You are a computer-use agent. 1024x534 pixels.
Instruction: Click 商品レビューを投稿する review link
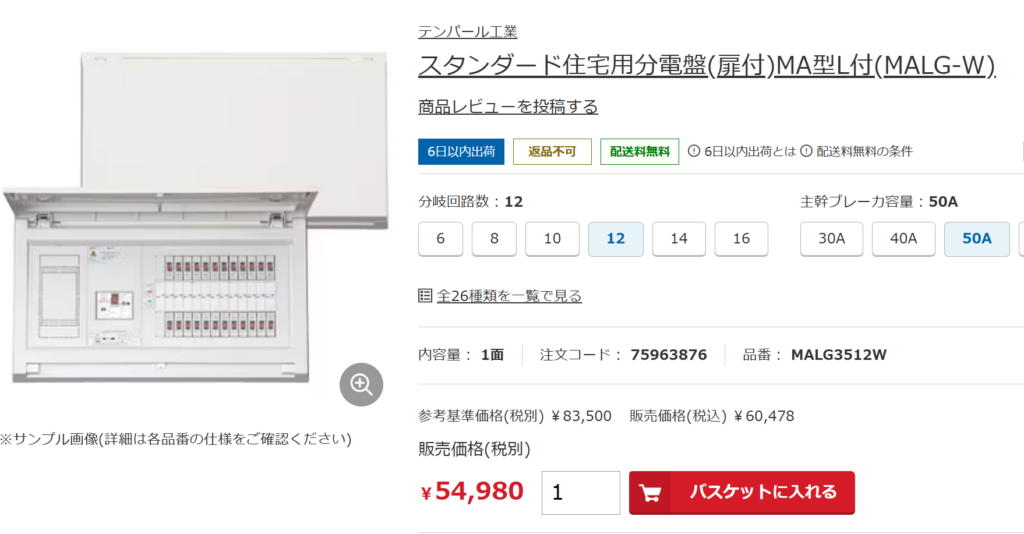(508, 106)
